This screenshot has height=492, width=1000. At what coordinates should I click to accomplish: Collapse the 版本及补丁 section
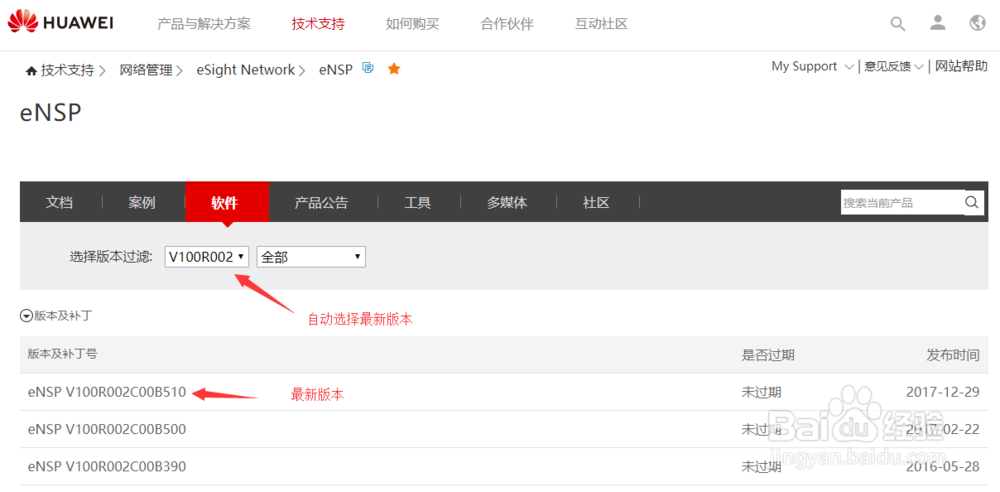pyautogui.click(x=26, y=315)
